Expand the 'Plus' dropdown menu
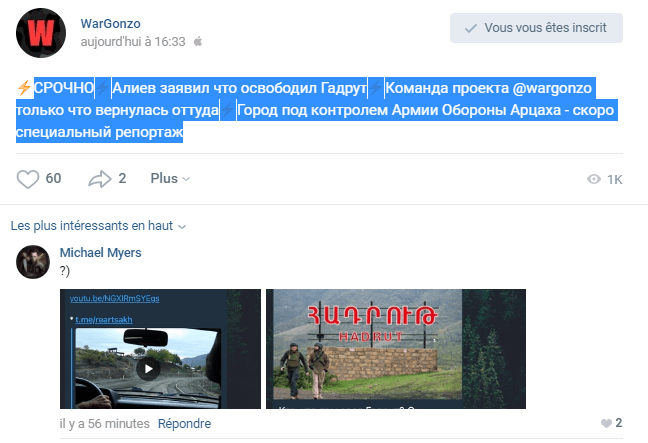Image resolution: width=648 pixels, height=443 pixels. [169, 179]
